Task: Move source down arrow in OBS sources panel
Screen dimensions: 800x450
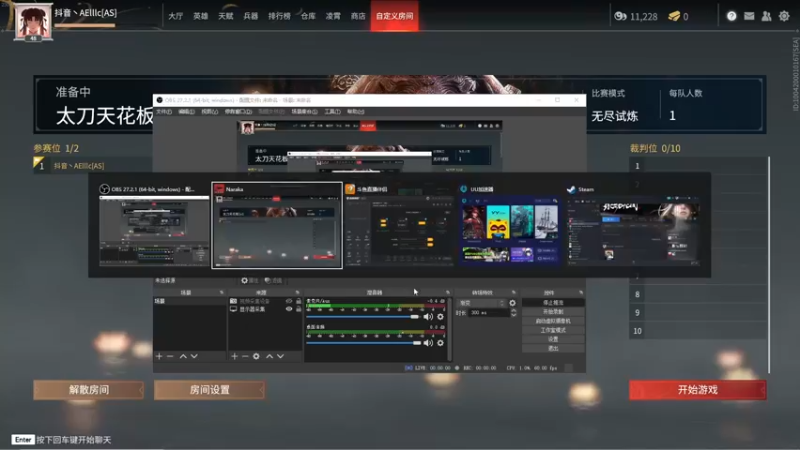Action: point(280,356)
